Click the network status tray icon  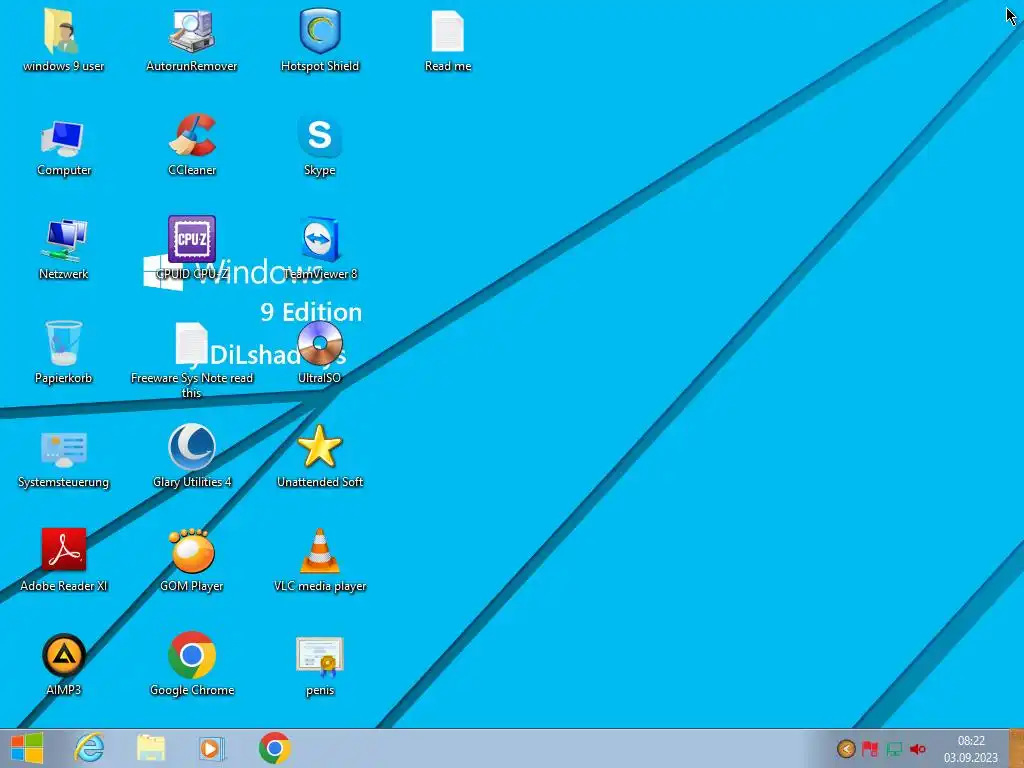[x=894, y=749]
